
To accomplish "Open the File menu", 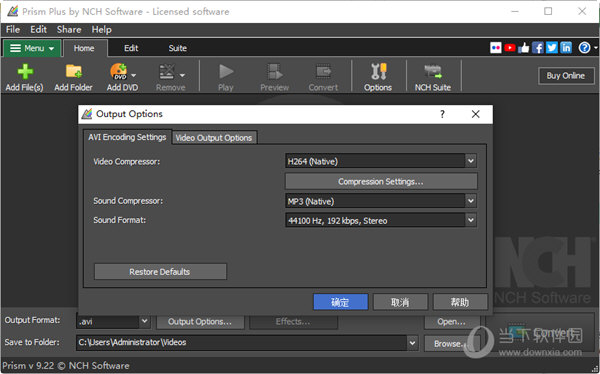I will pyautogui.click(x=13, y=29).
